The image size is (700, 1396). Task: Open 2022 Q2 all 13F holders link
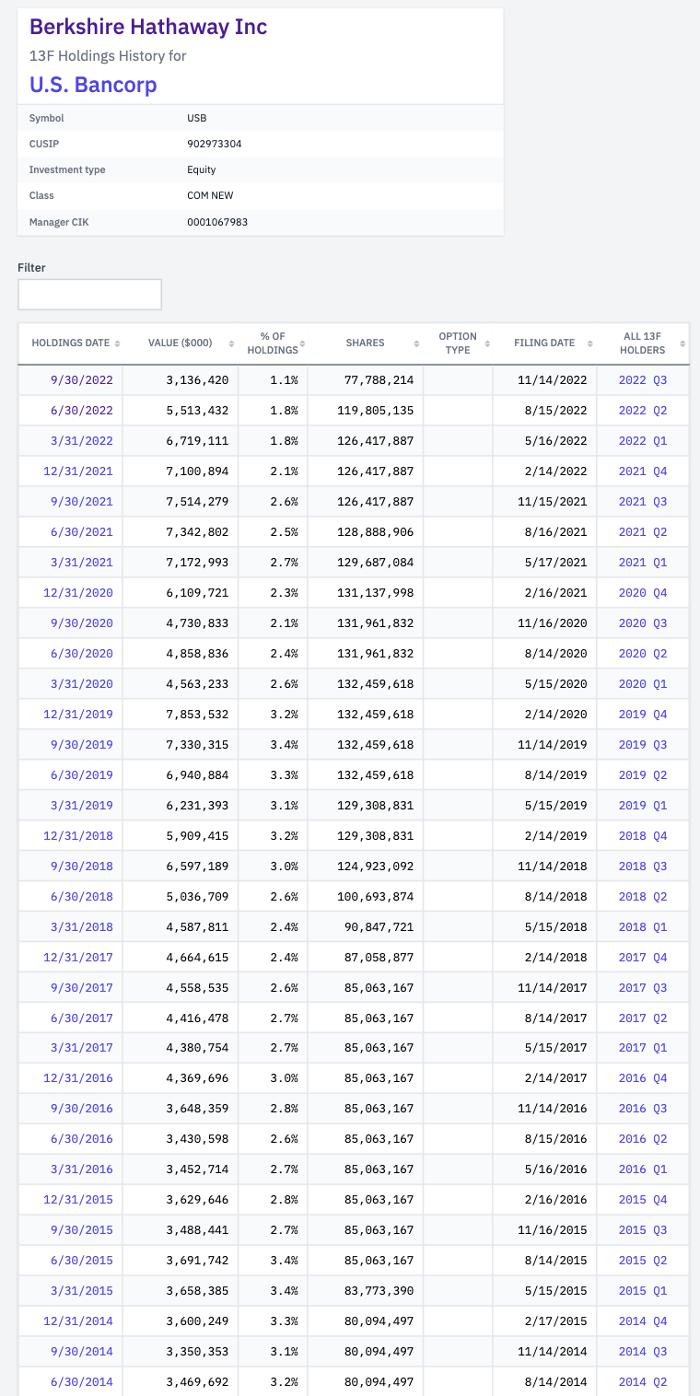click(642, 410)
